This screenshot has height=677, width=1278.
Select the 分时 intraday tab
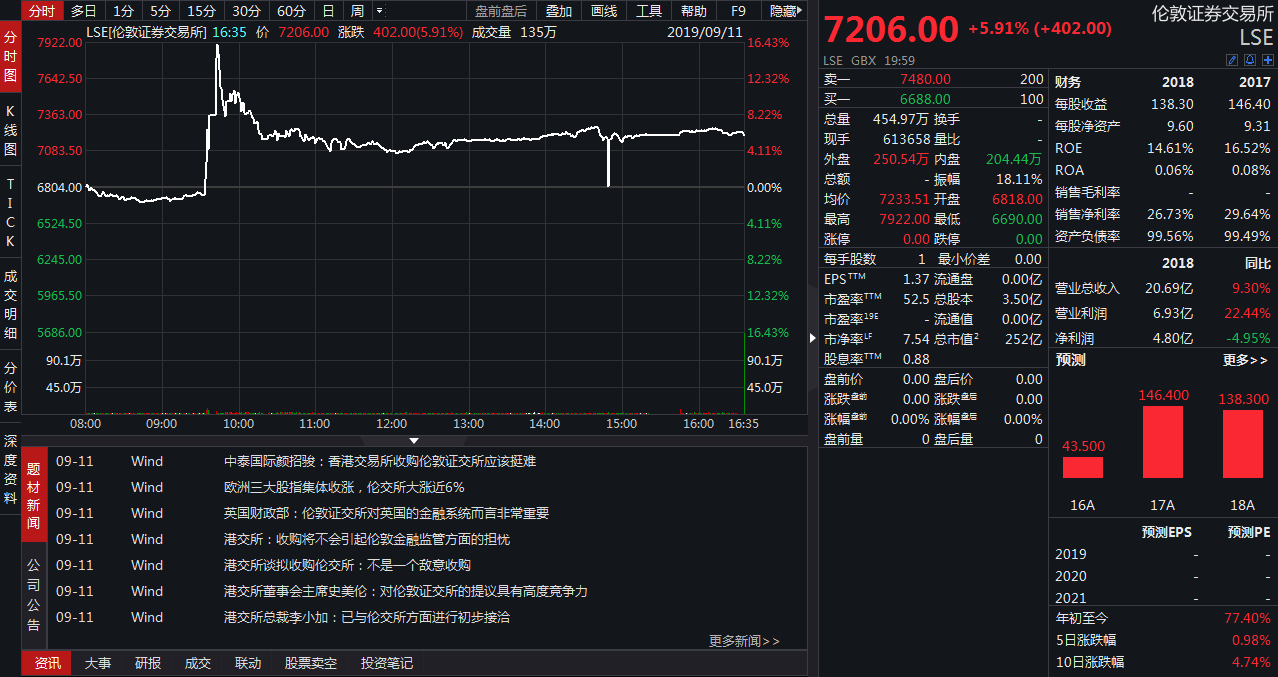coord(41,11)
